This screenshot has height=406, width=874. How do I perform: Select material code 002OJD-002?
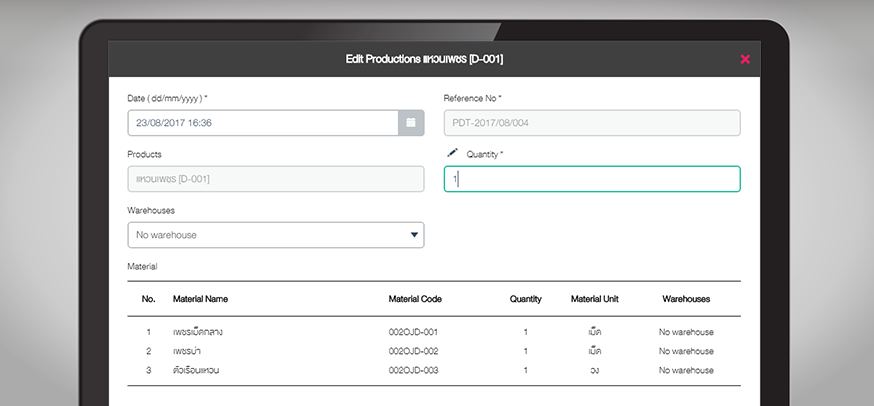(x=413, y=351)
